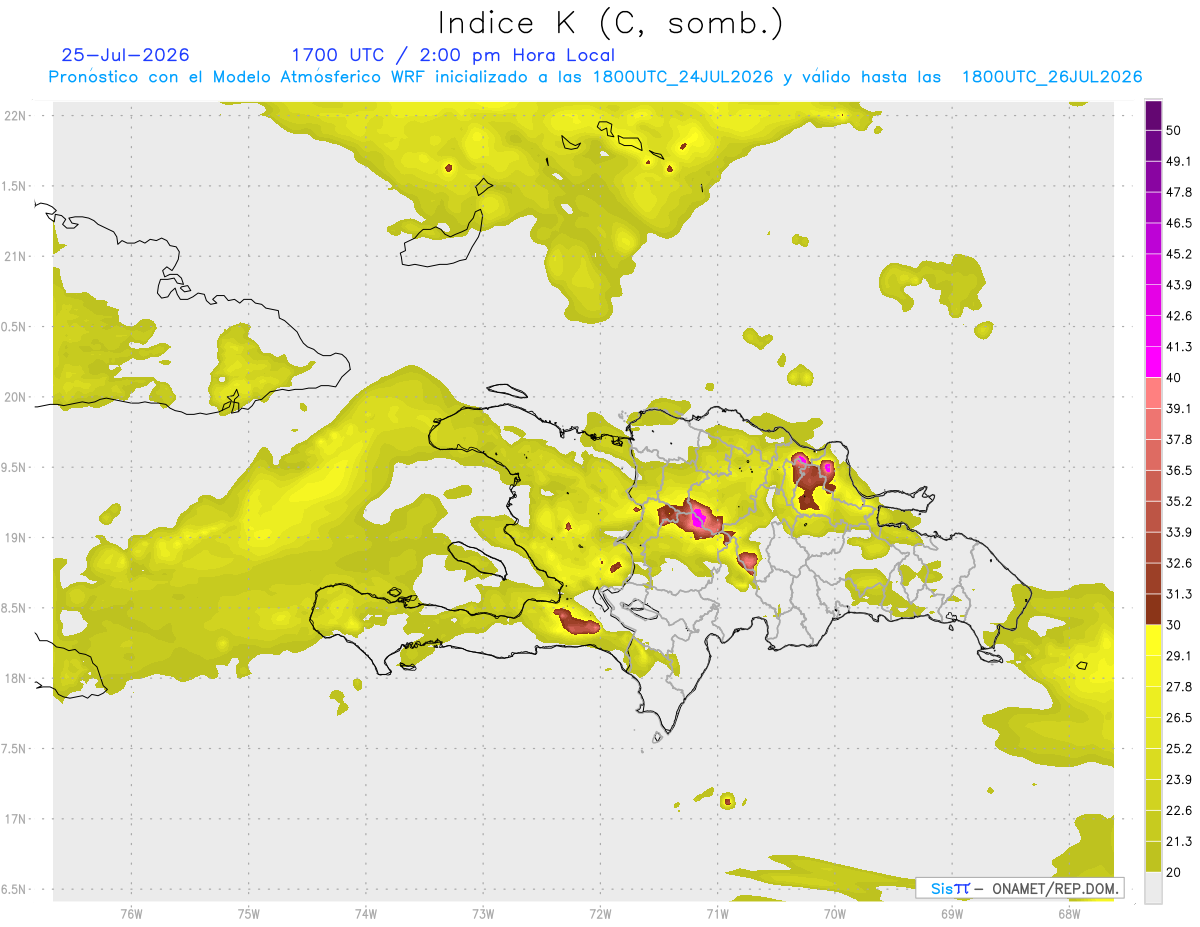
Task: Click the colorbar value "43.9"
Action: pos(1179,285)
